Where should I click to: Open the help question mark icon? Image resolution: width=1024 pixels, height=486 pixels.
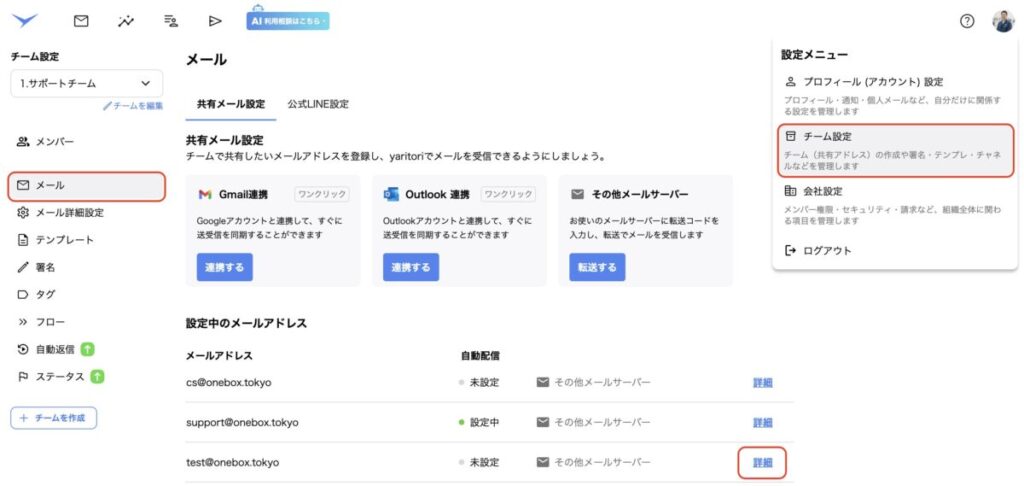(x=966, y=21)
